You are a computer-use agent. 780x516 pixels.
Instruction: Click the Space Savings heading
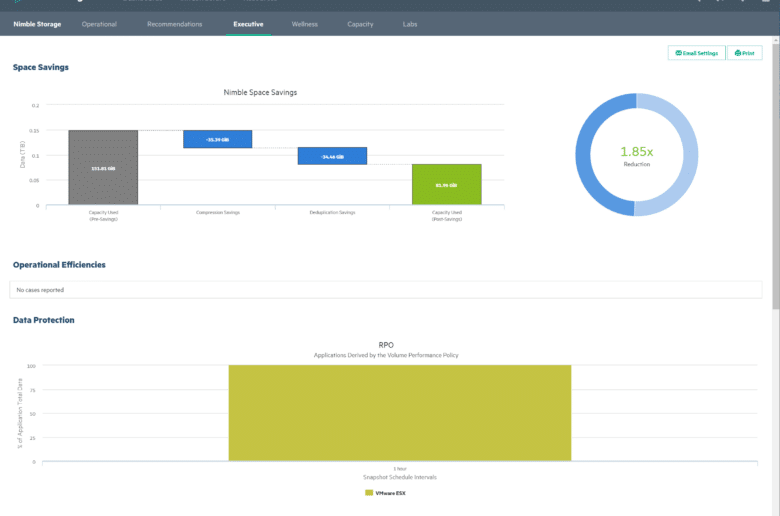pyautogui.click(x=41, y=67)
